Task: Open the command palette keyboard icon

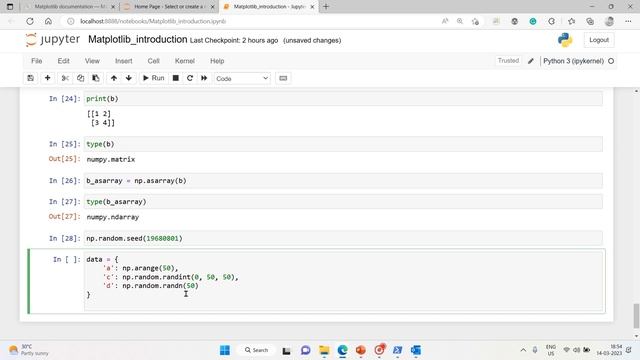Action: click(283, 78)
